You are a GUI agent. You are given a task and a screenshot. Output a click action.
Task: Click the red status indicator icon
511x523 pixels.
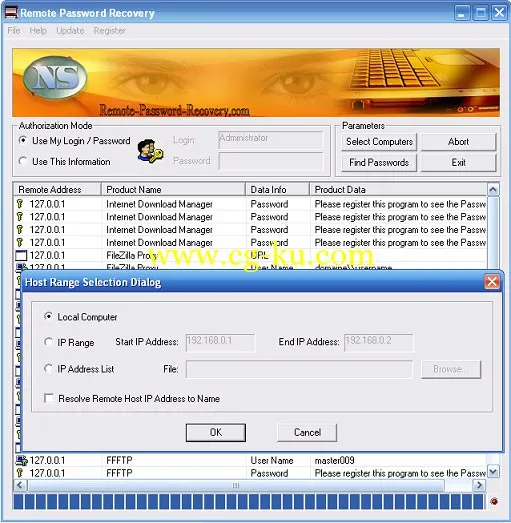pyautogui.click(x=494, y=501)
